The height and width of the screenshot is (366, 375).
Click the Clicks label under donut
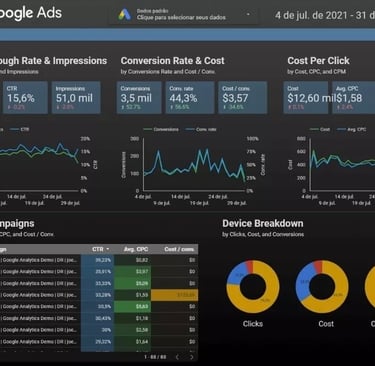coord(253,324)
